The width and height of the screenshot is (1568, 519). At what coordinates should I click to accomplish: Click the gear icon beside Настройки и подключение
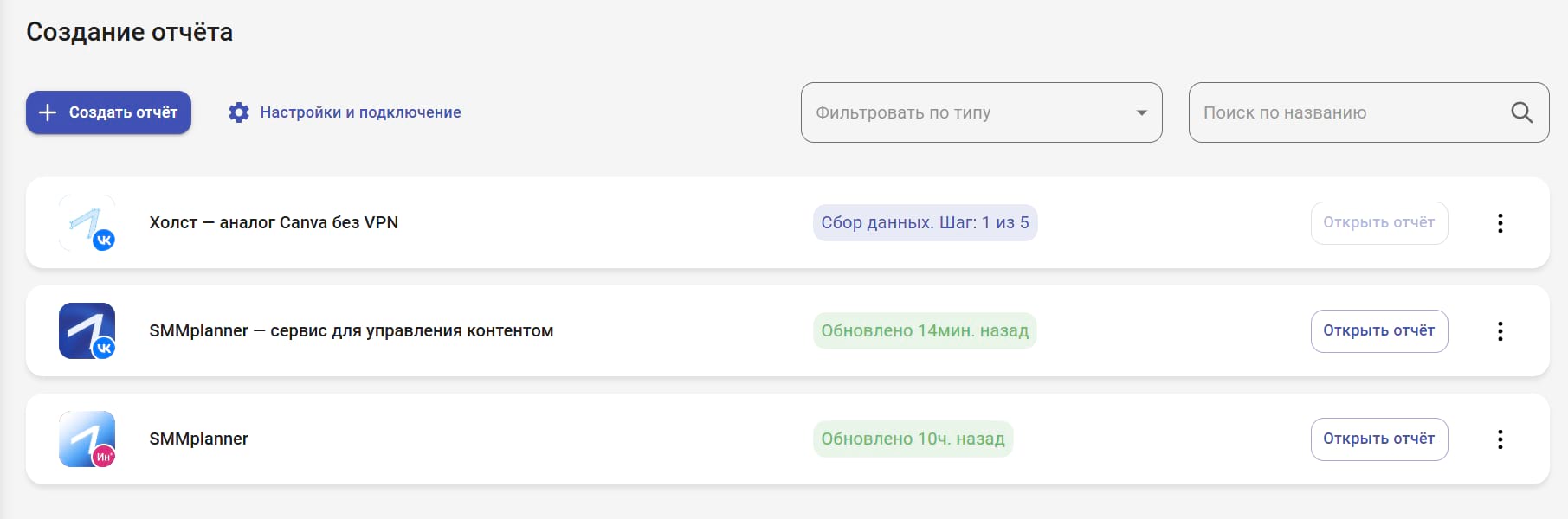(239, 112)
